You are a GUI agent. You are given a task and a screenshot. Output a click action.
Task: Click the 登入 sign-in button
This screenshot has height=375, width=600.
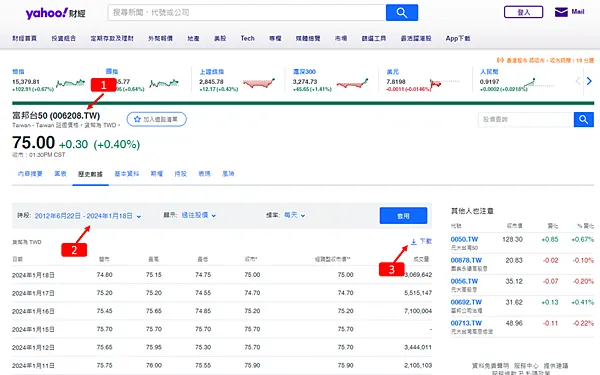(523, 12)
